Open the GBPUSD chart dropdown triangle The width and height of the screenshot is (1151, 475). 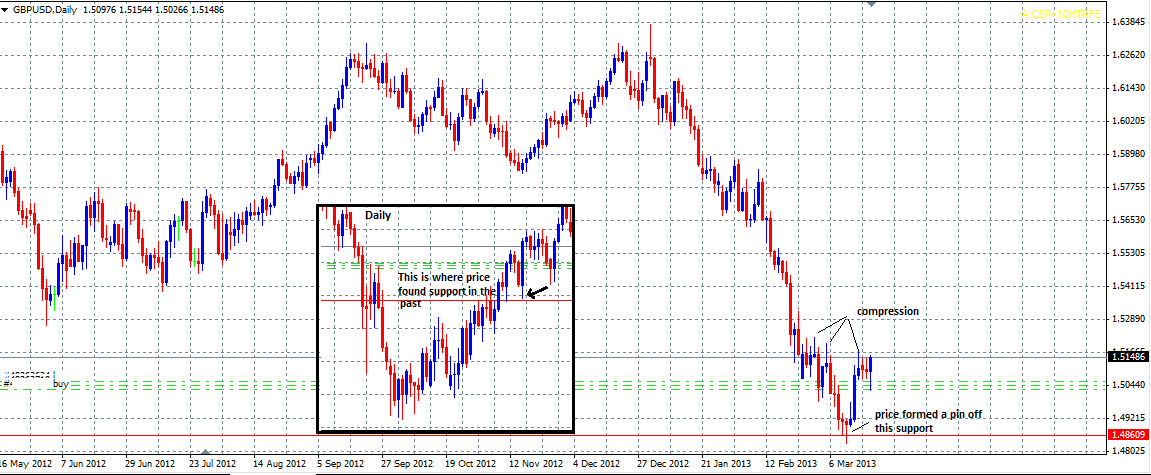[6, 8]
